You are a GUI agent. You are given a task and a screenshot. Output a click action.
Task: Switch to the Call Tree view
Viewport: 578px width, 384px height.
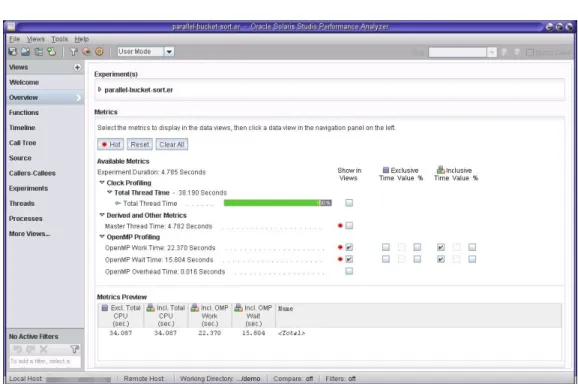(x=22, y=143)
